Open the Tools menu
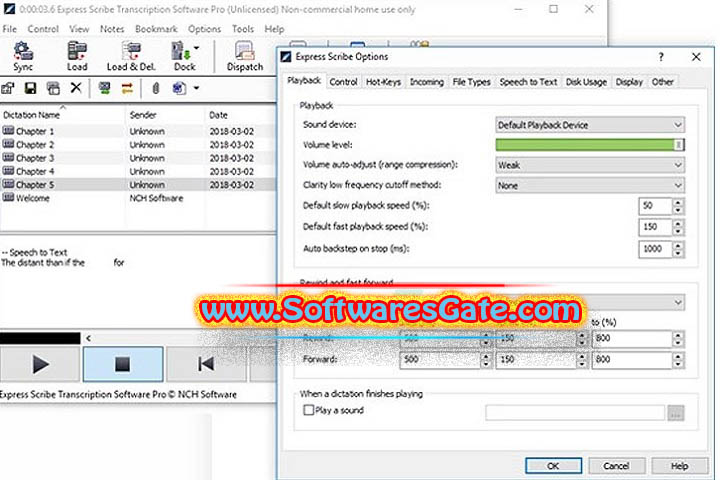Viewport: 720px width, 480px height. (242, 29)
